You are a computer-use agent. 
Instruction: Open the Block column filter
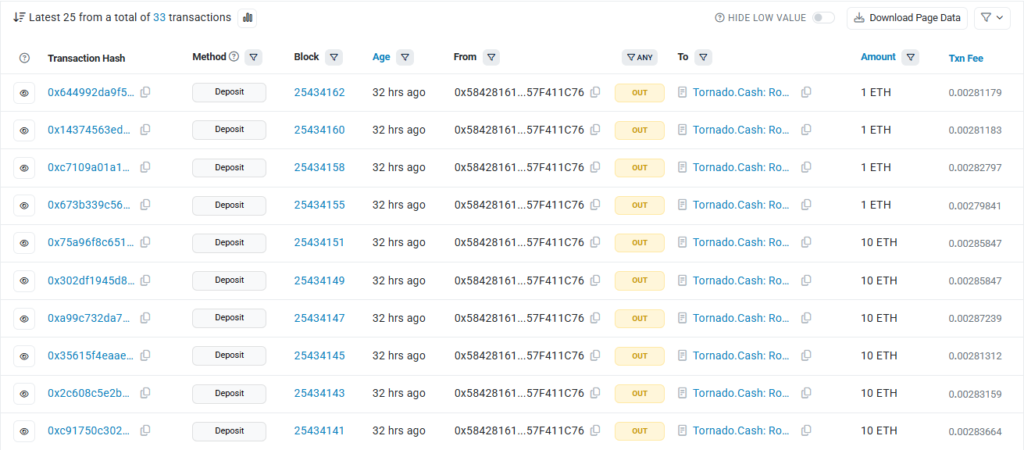334,57
